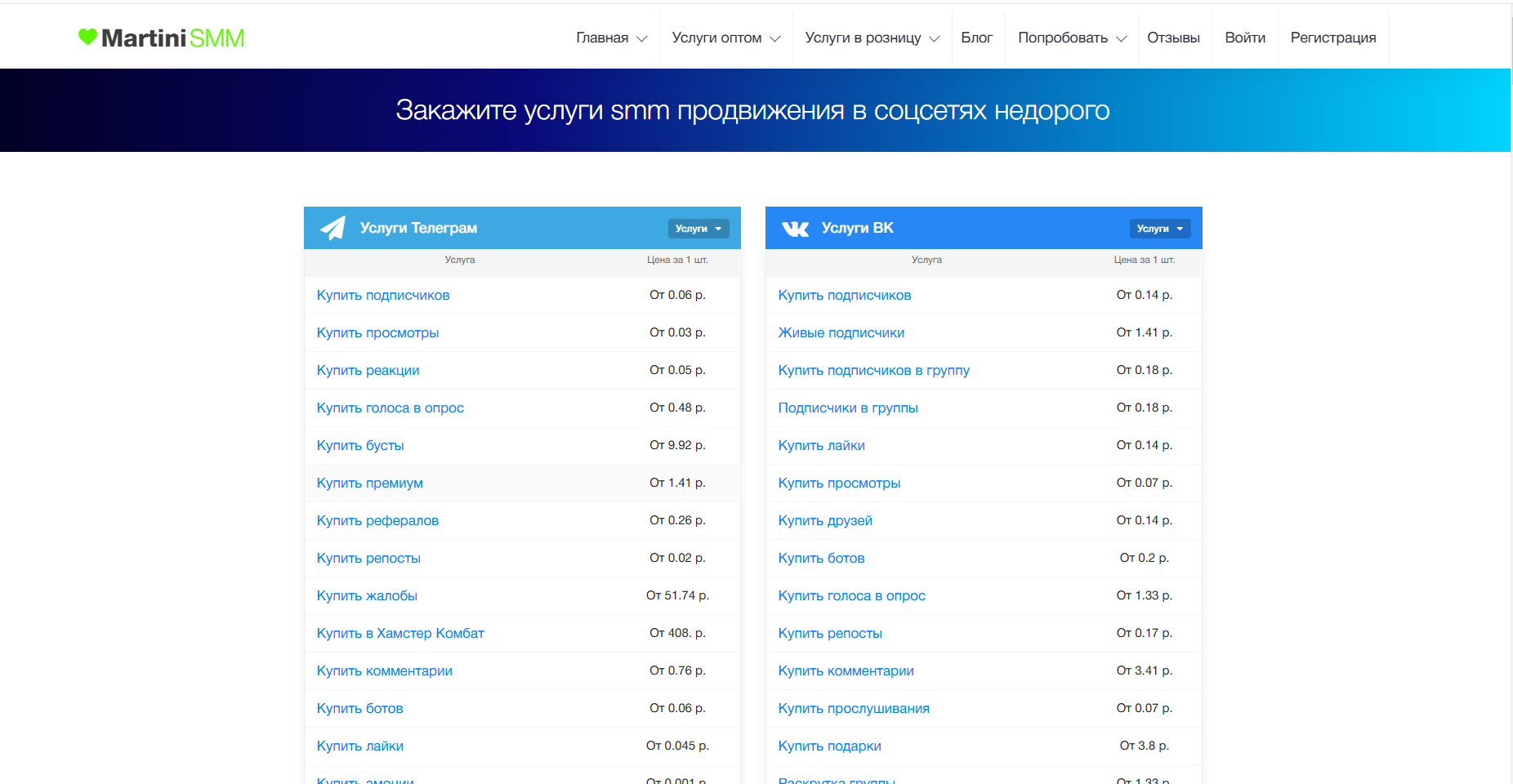Viewport: 1513px width, 784px height.
Task: Expand the Услуги оптом menu
Action: [725, 38]
